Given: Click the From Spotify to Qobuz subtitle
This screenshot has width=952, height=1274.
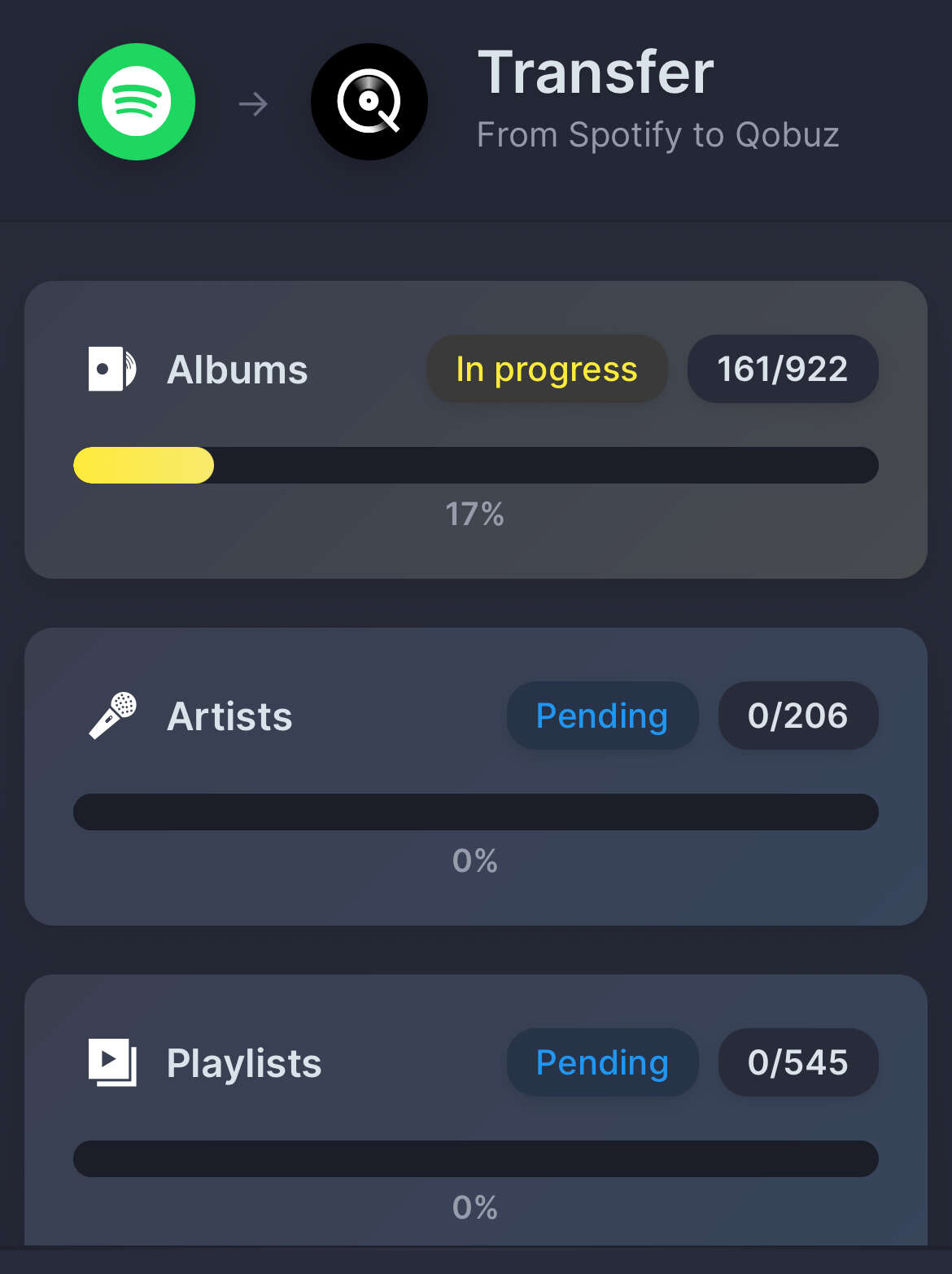Looking at the screenshot, I should click(657, 135).
